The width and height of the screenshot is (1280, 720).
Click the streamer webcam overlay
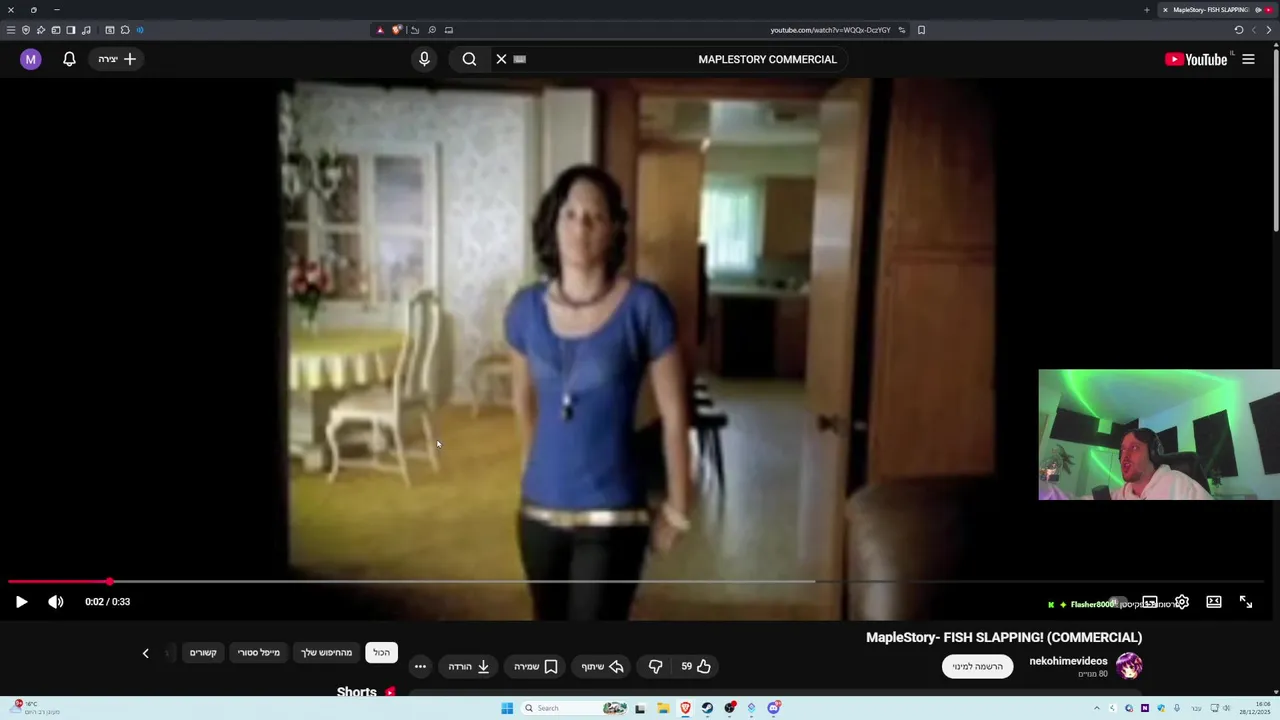[x=1159, y=434]
